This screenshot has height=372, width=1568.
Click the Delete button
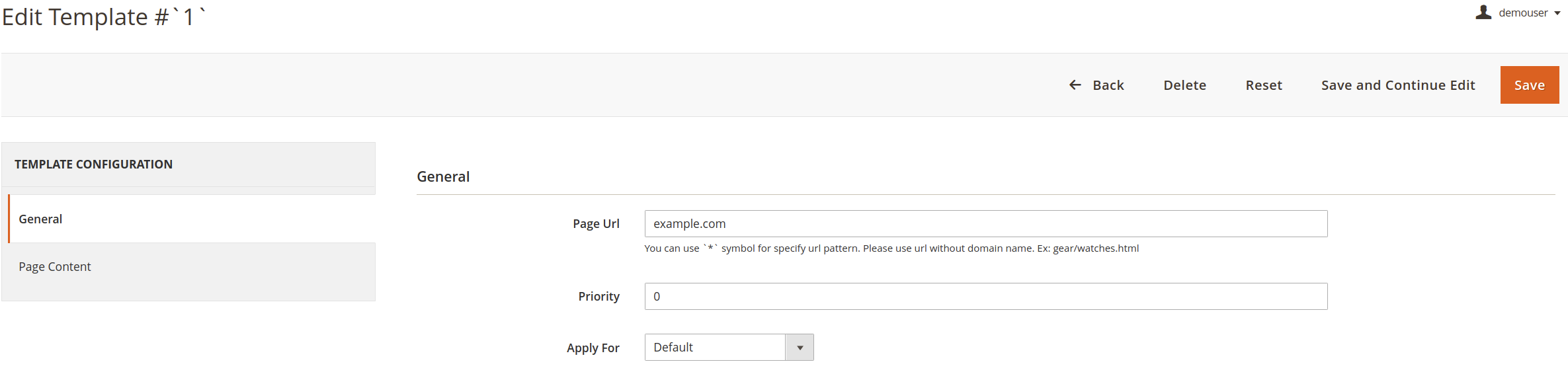(1184, 85)
